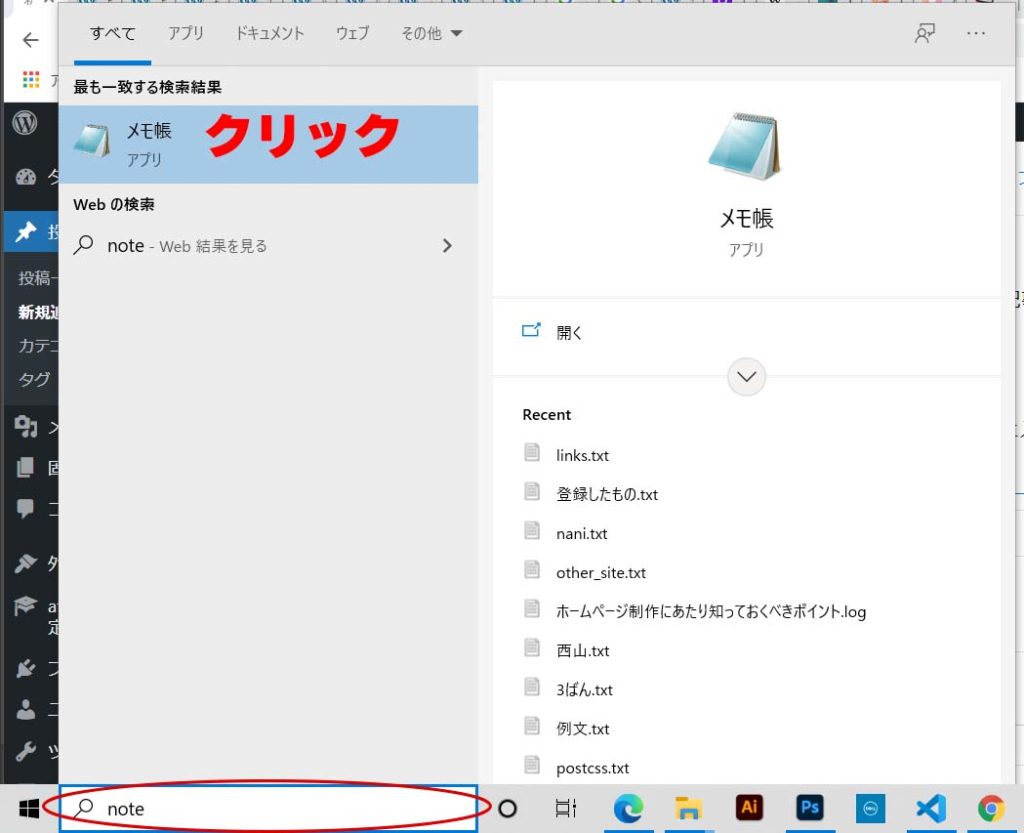Launch File Explorer from the taskbar
Screen dimensions: 1024x833
[x=688, y=808]
